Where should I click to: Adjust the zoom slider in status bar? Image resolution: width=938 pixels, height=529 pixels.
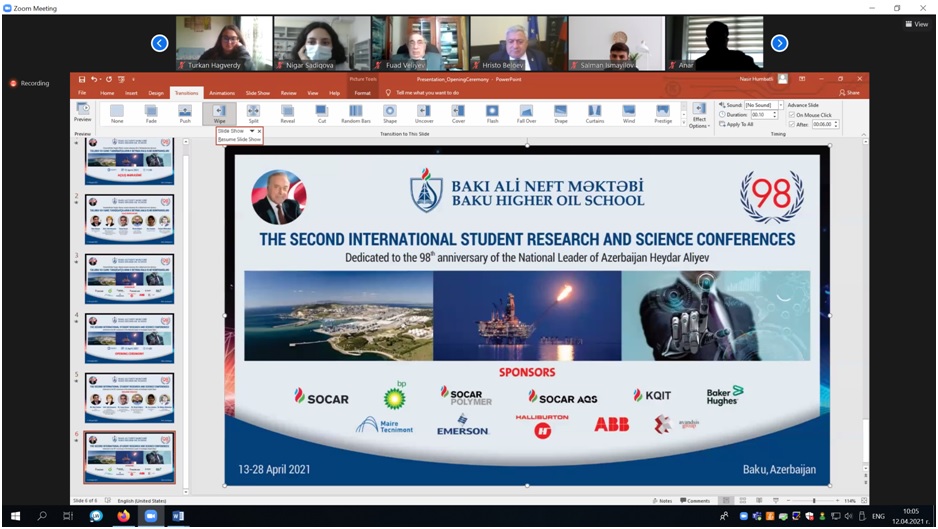[813, 500]
